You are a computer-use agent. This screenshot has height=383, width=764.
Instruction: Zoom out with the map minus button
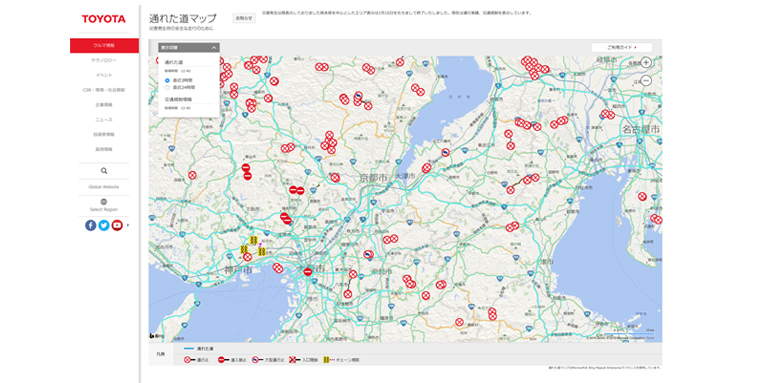[646, 81]
